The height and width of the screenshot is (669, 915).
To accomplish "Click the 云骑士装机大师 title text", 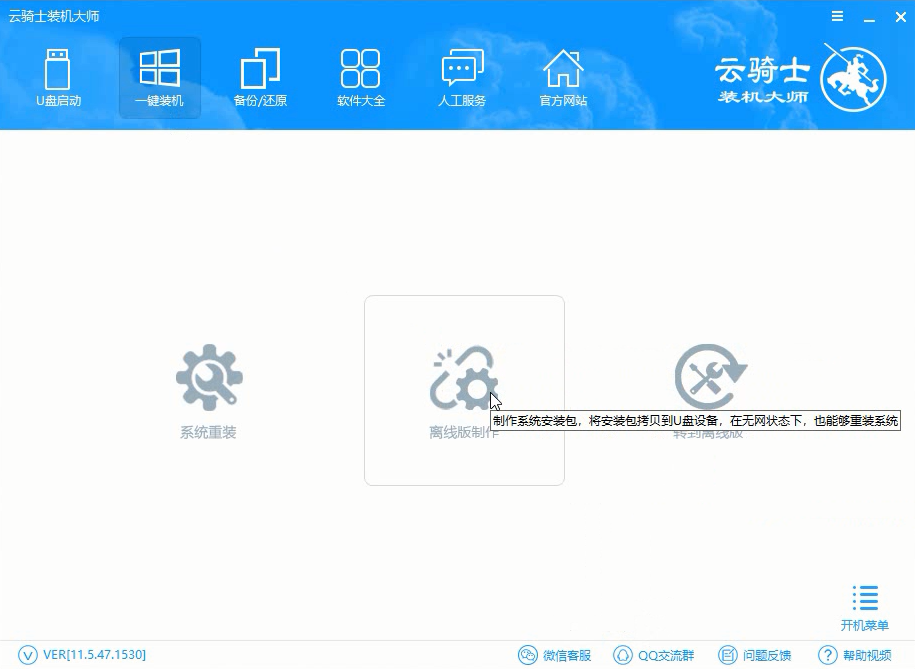I will (54, 16).
